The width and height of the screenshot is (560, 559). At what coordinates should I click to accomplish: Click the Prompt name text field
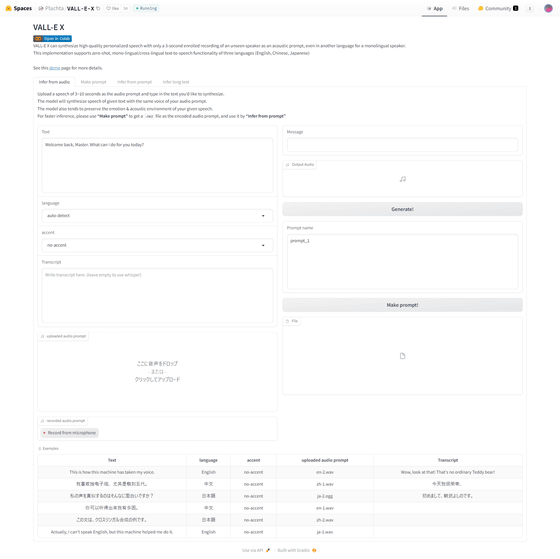402,261
